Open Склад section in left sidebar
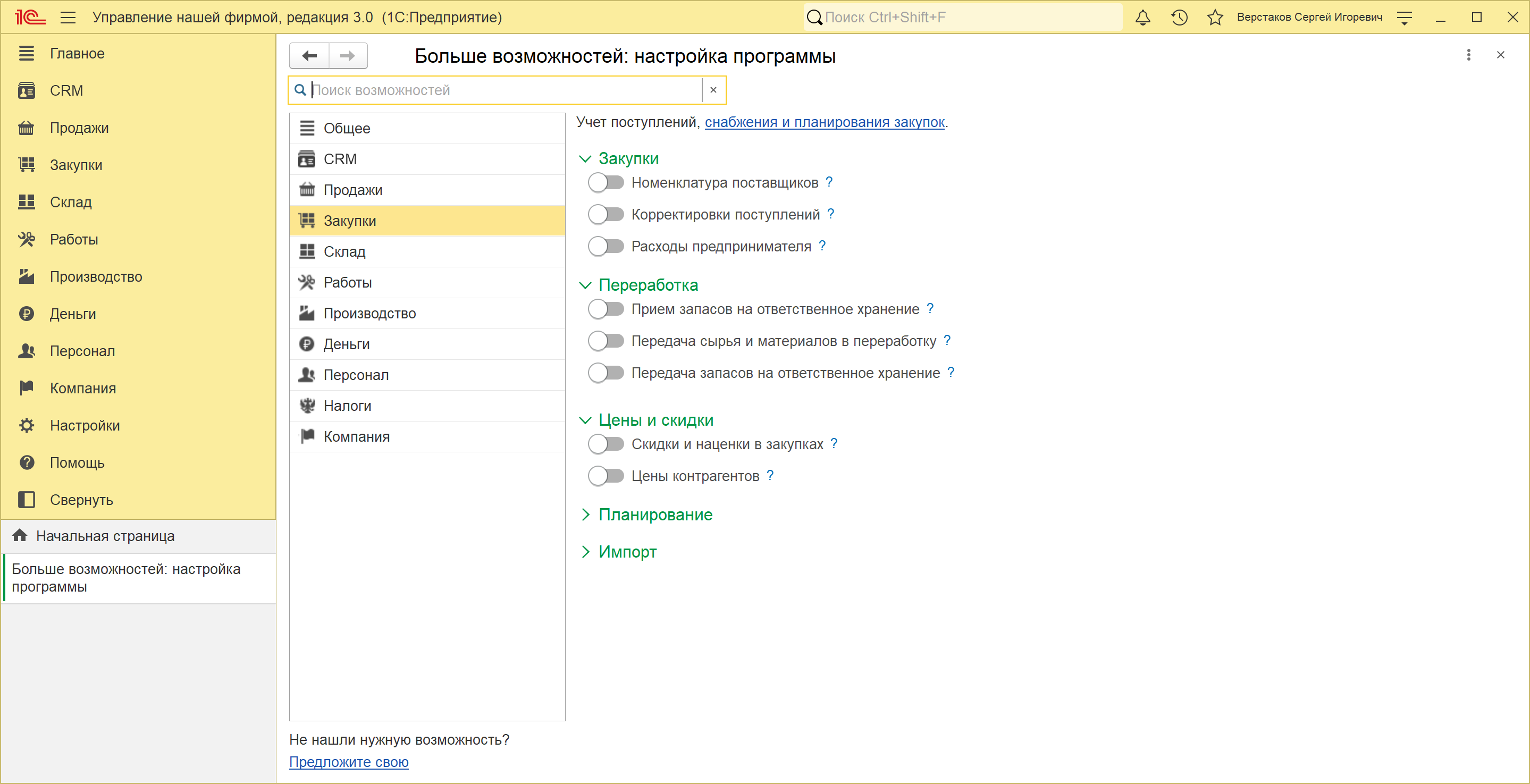 click(138, 202)
